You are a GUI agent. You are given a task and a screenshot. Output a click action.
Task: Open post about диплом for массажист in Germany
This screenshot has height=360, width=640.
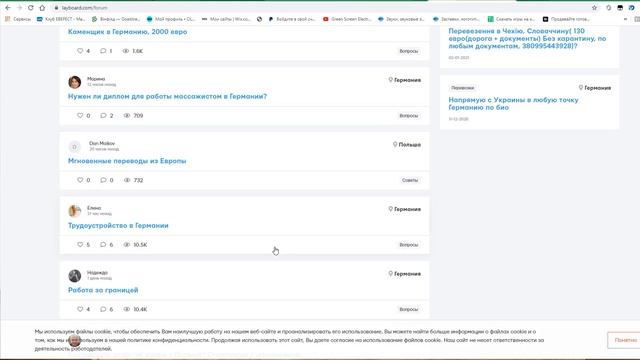[x=167, y=96]
